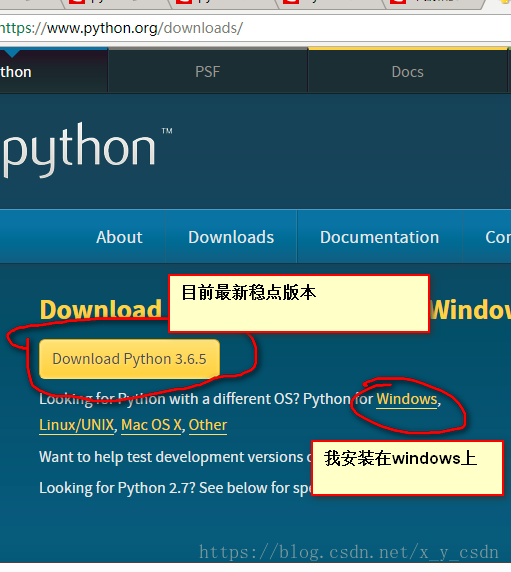The height and width of the screenshot is (572, 511).
Task: Follow the Windows download link
Action: click(407, 399)
